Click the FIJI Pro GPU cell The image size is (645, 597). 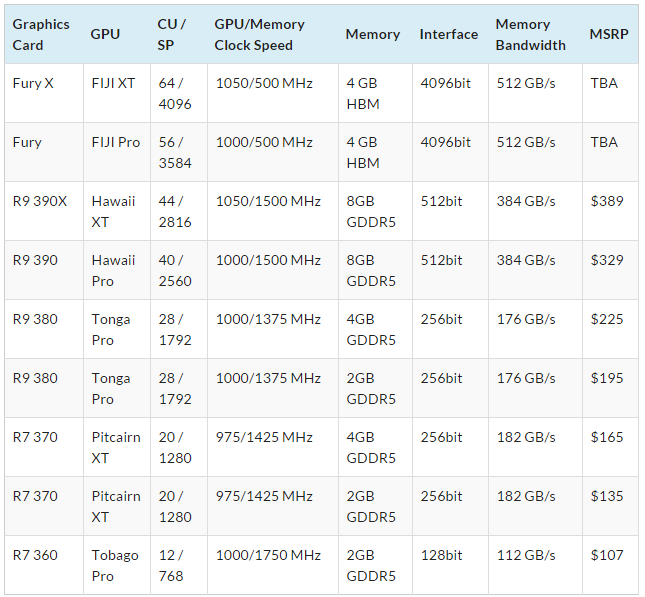click(x=117, y=152)
